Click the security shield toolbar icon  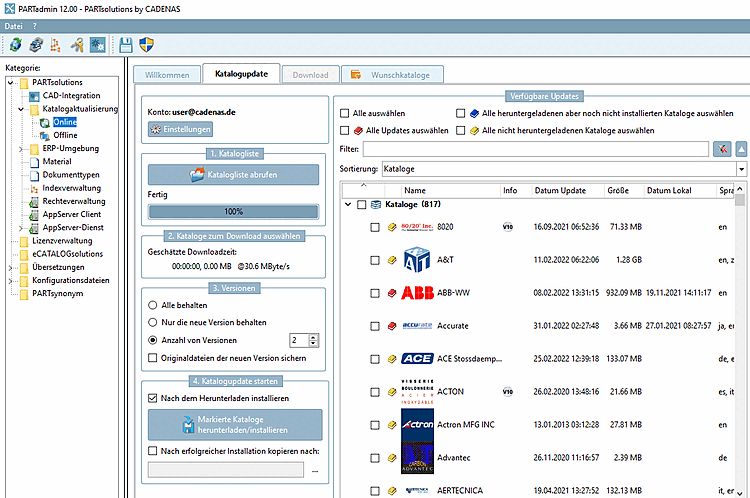coord(146,45)
